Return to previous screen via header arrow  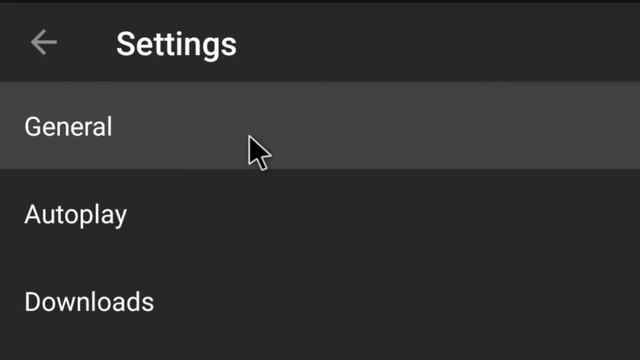44,42
